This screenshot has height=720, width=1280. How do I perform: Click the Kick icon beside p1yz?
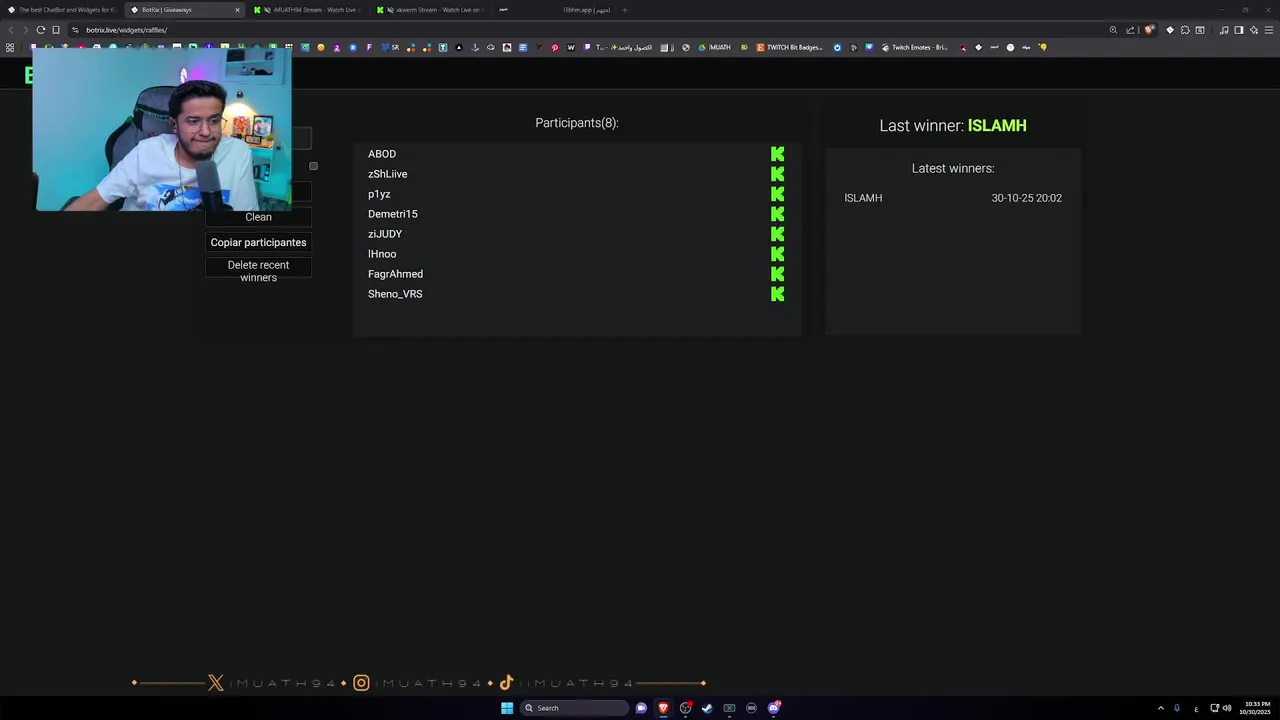(777, 194)
